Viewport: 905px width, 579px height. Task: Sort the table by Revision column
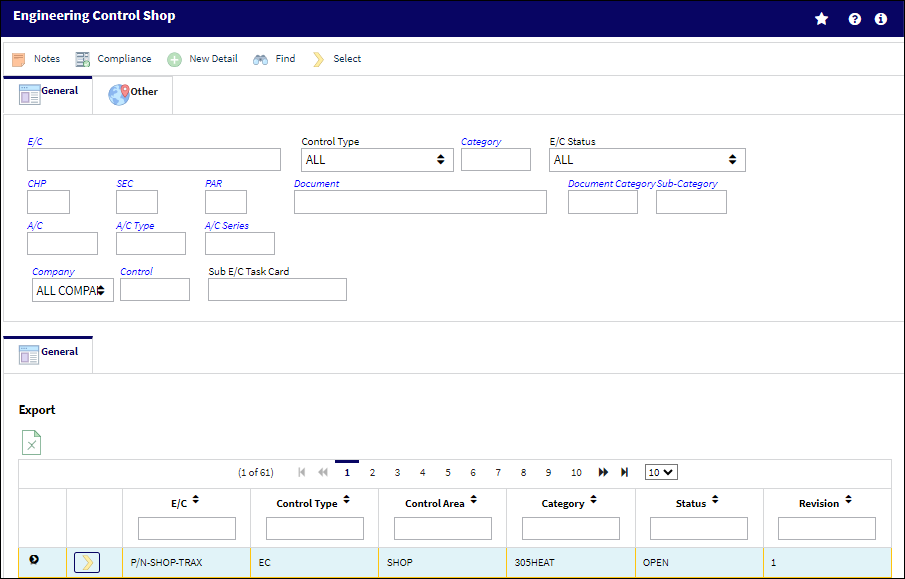(x=848, y=500)
